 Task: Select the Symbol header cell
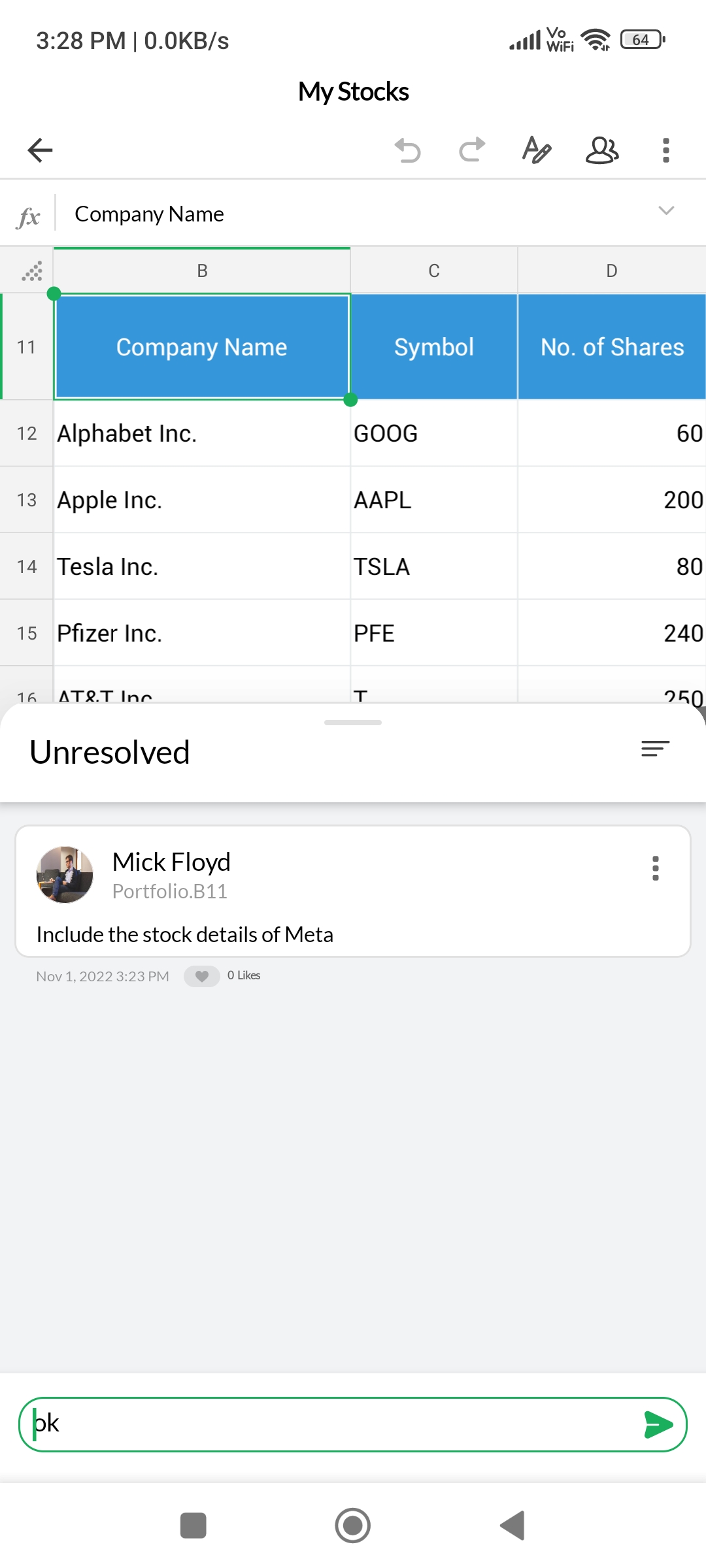tap(433, 348)
